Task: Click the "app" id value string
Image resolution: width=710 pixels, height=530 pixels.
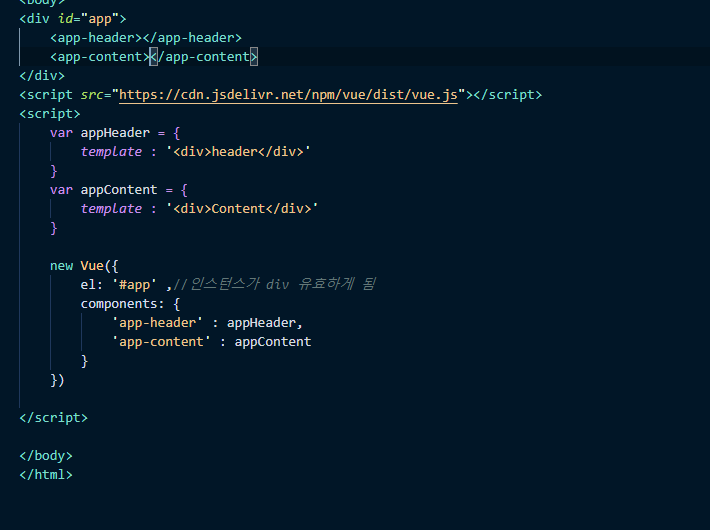Action: 100,19
